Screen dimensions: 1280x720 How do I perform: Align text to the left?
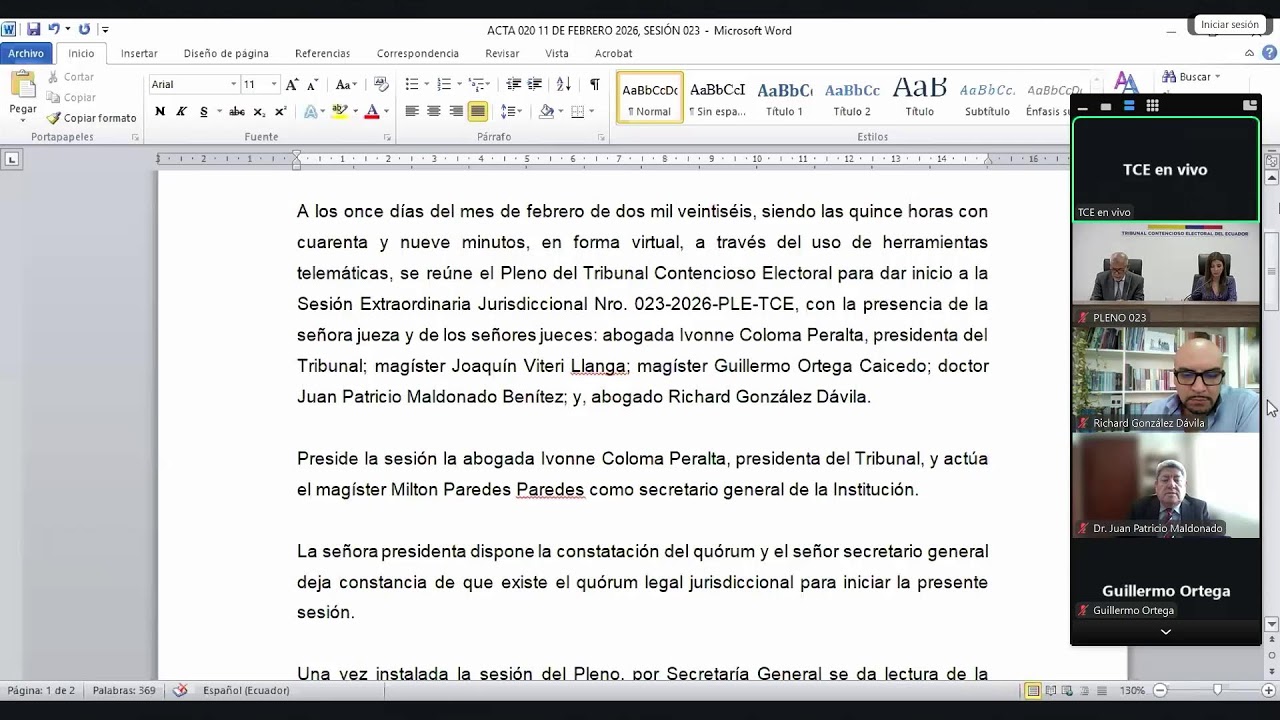click(x=412, y=112)
